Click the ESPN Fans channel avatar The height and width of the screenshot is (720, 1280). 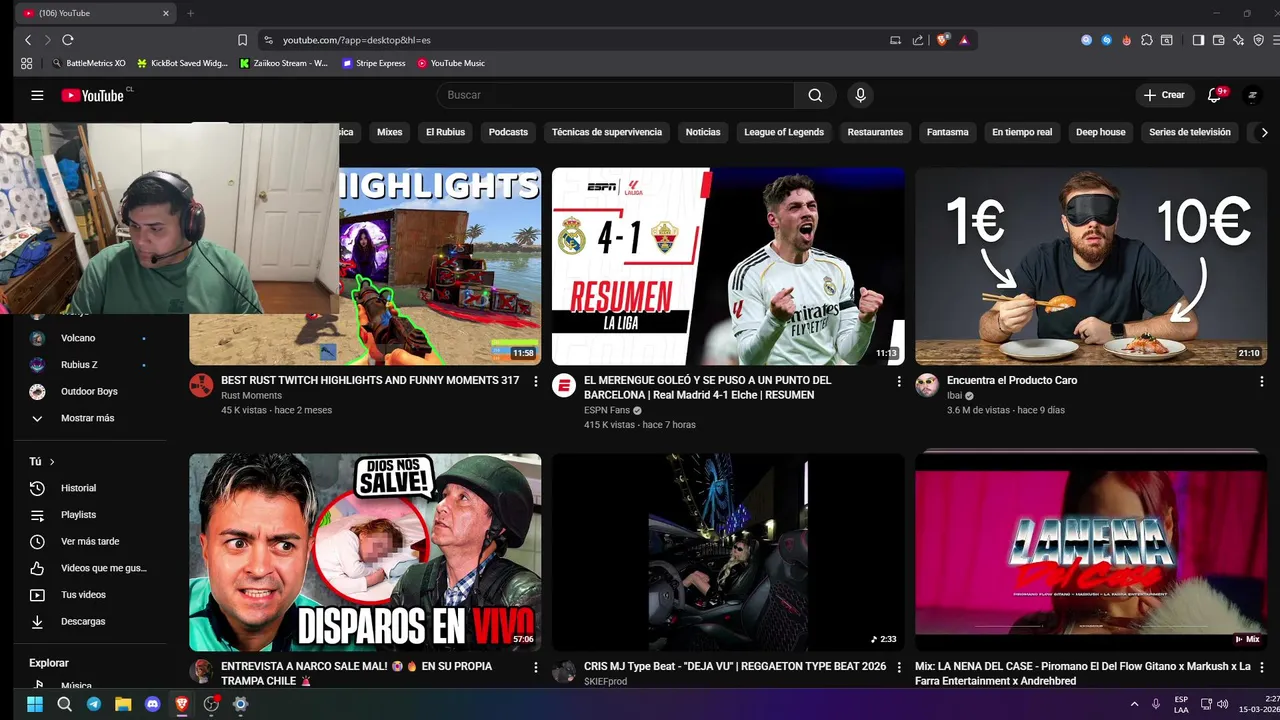pos(564,386)
